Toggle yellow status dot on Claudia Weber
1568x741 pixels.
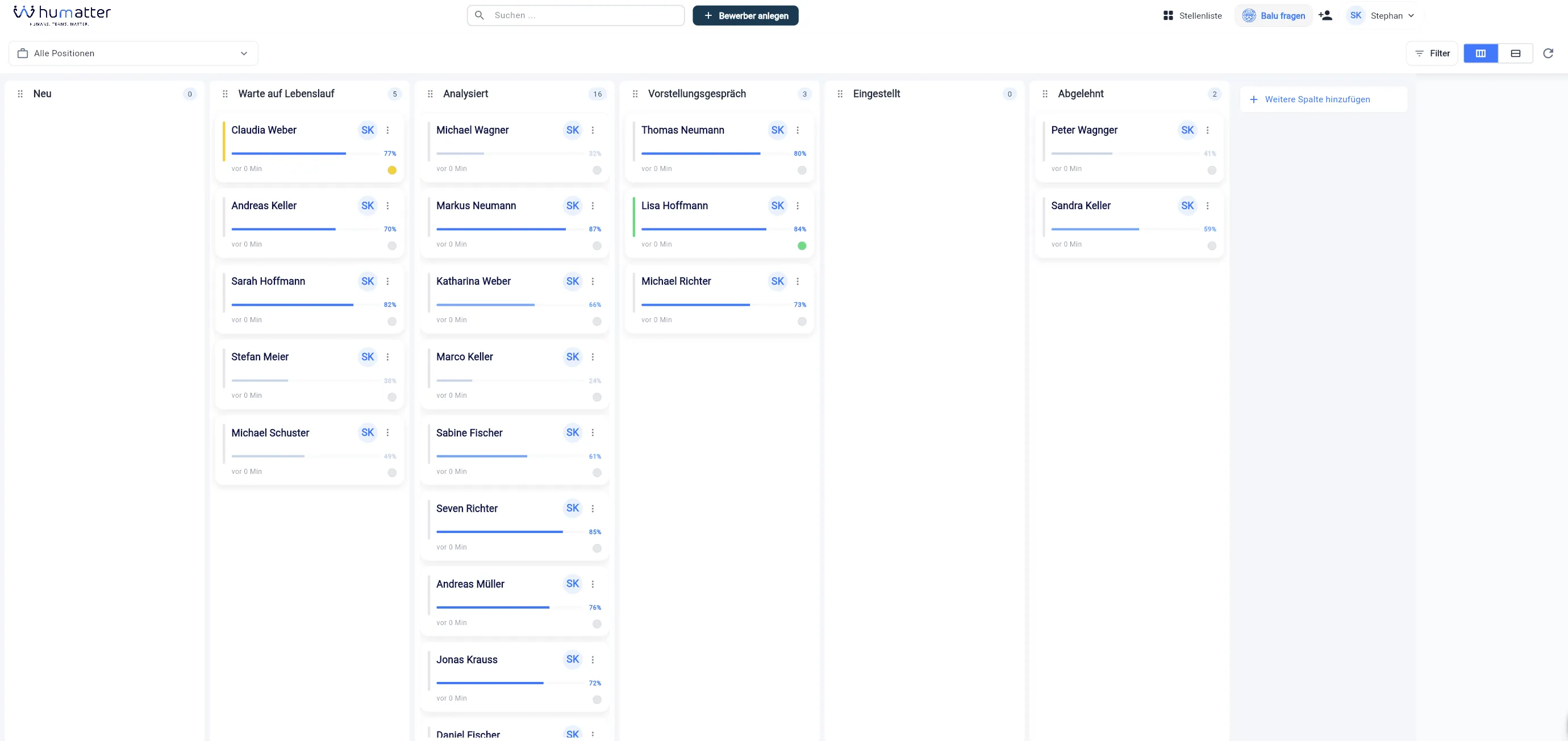click(392, 170)
